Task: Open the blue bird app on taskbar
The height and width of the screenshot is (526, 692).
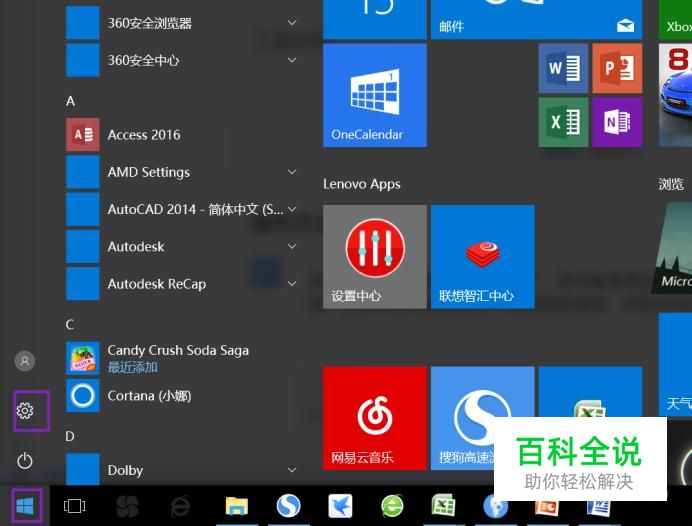Action: (340, 506)
